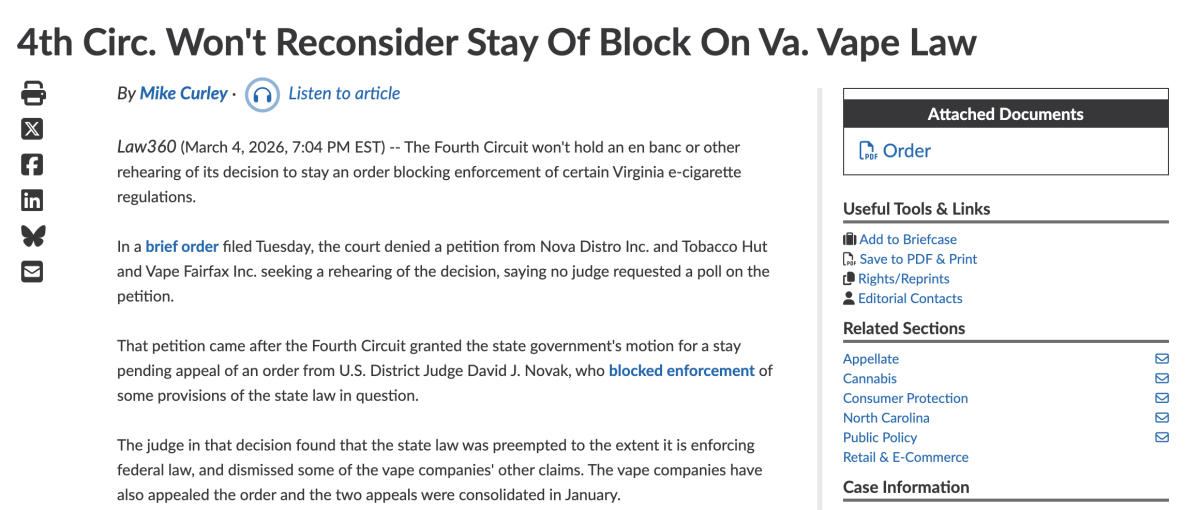Select Save to PDF & Print
Screen dimensions: 1200x510
[x=917, y=259]
